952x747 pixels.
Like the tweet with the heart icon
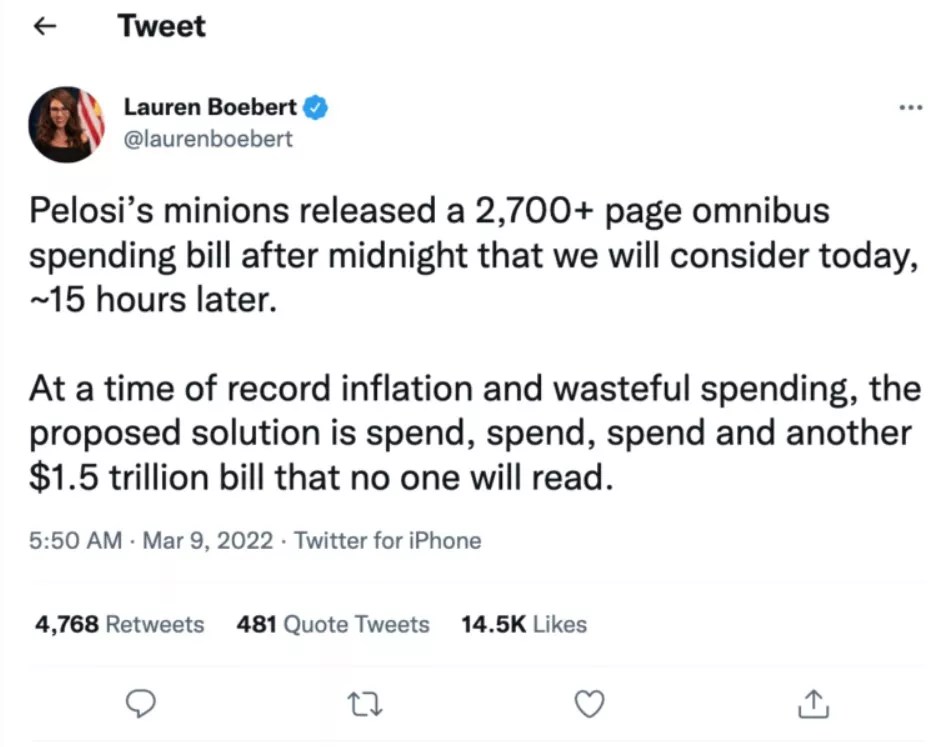[x=591, y=704]
